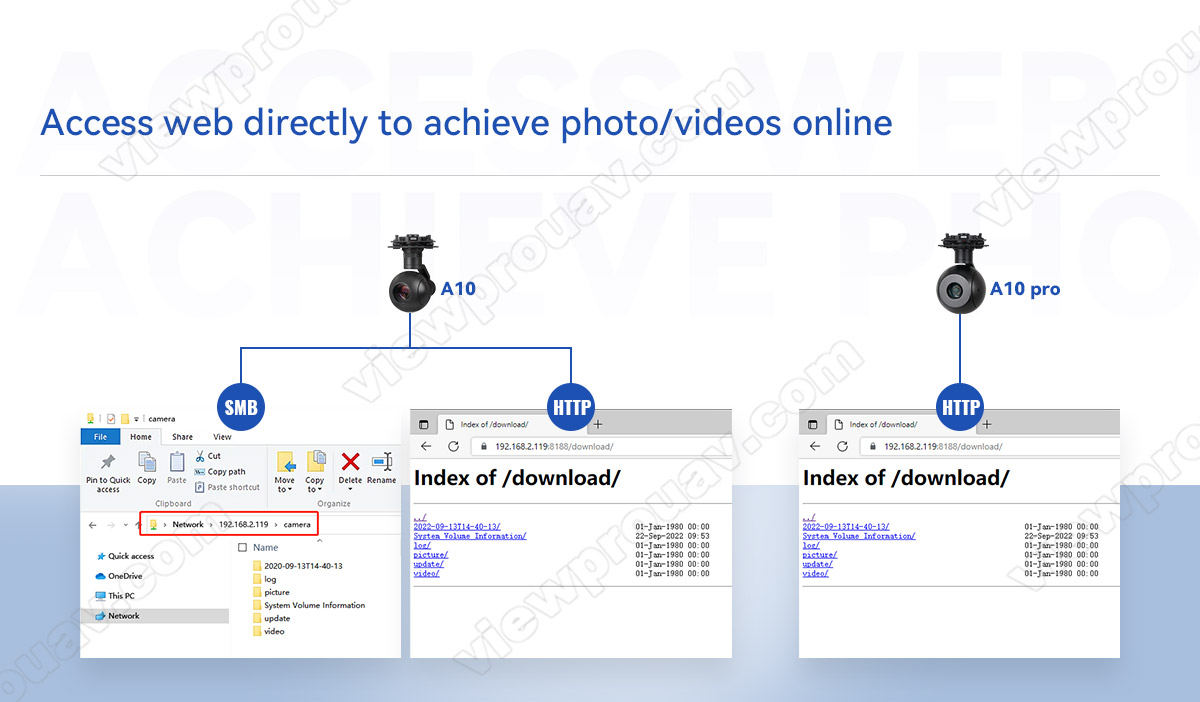Viewport: 1200px width, 702px height.
Task: Switch to the Home ribbon tab
Action: (141, 437)
